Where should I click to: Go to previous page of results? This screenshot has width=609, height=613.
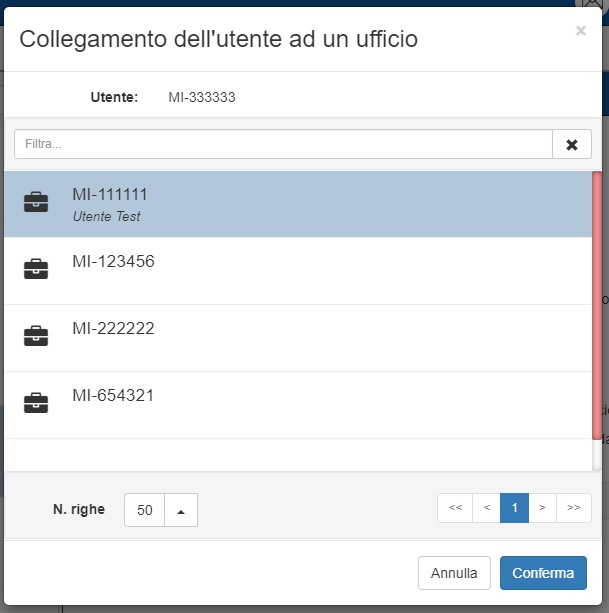[486, 508]
